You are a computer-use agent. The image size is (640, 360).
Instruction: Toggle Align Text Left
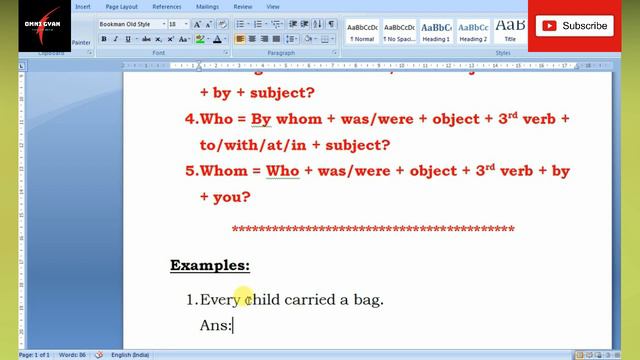tap(240, 39)
